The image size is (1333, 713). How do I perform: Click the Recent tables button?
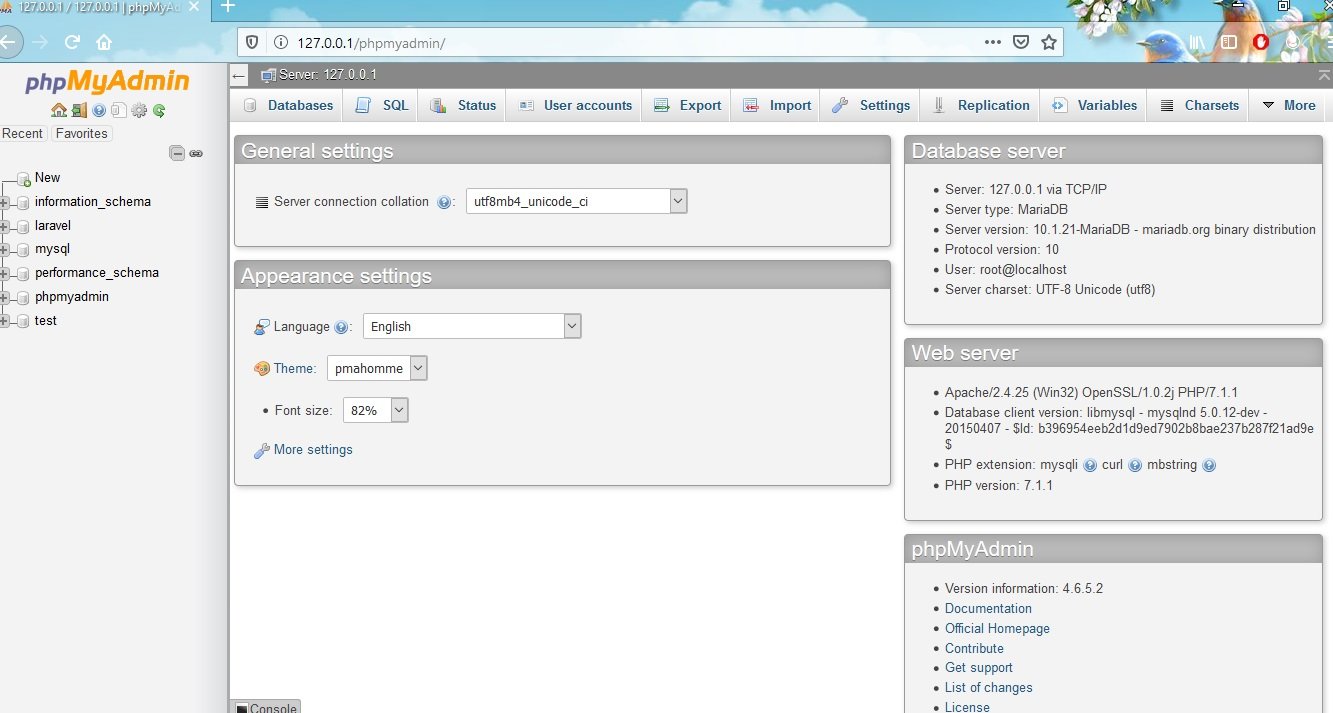tap(23, 134)
